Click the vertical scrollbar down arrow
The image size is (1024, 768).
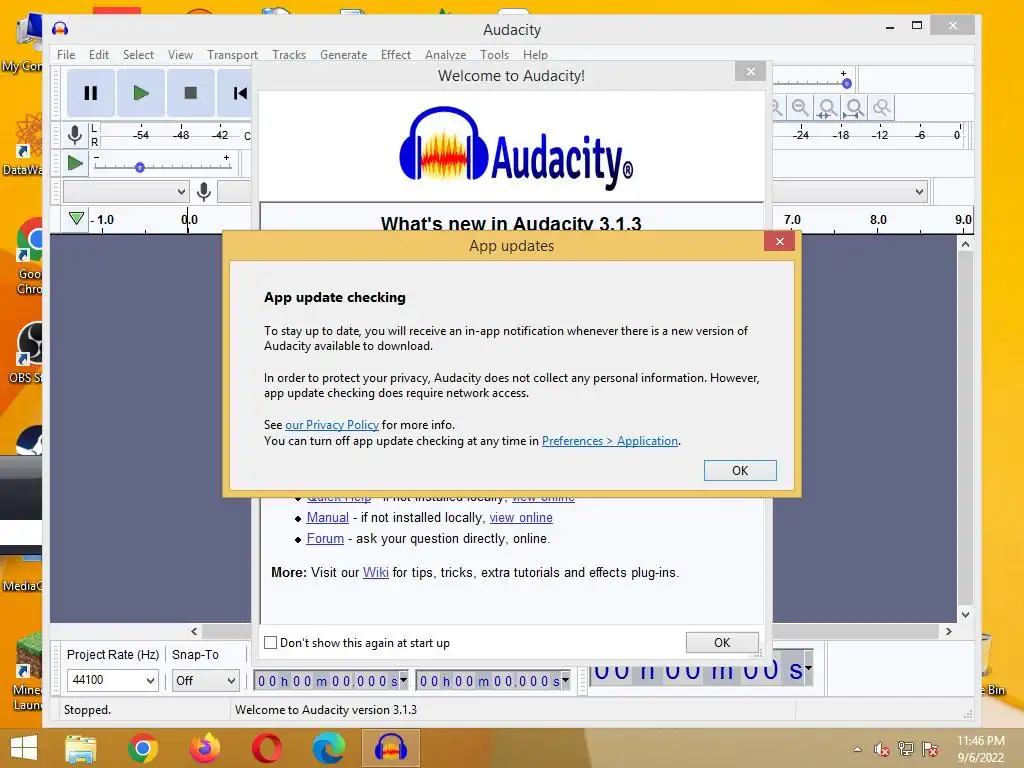coord(965,615)
